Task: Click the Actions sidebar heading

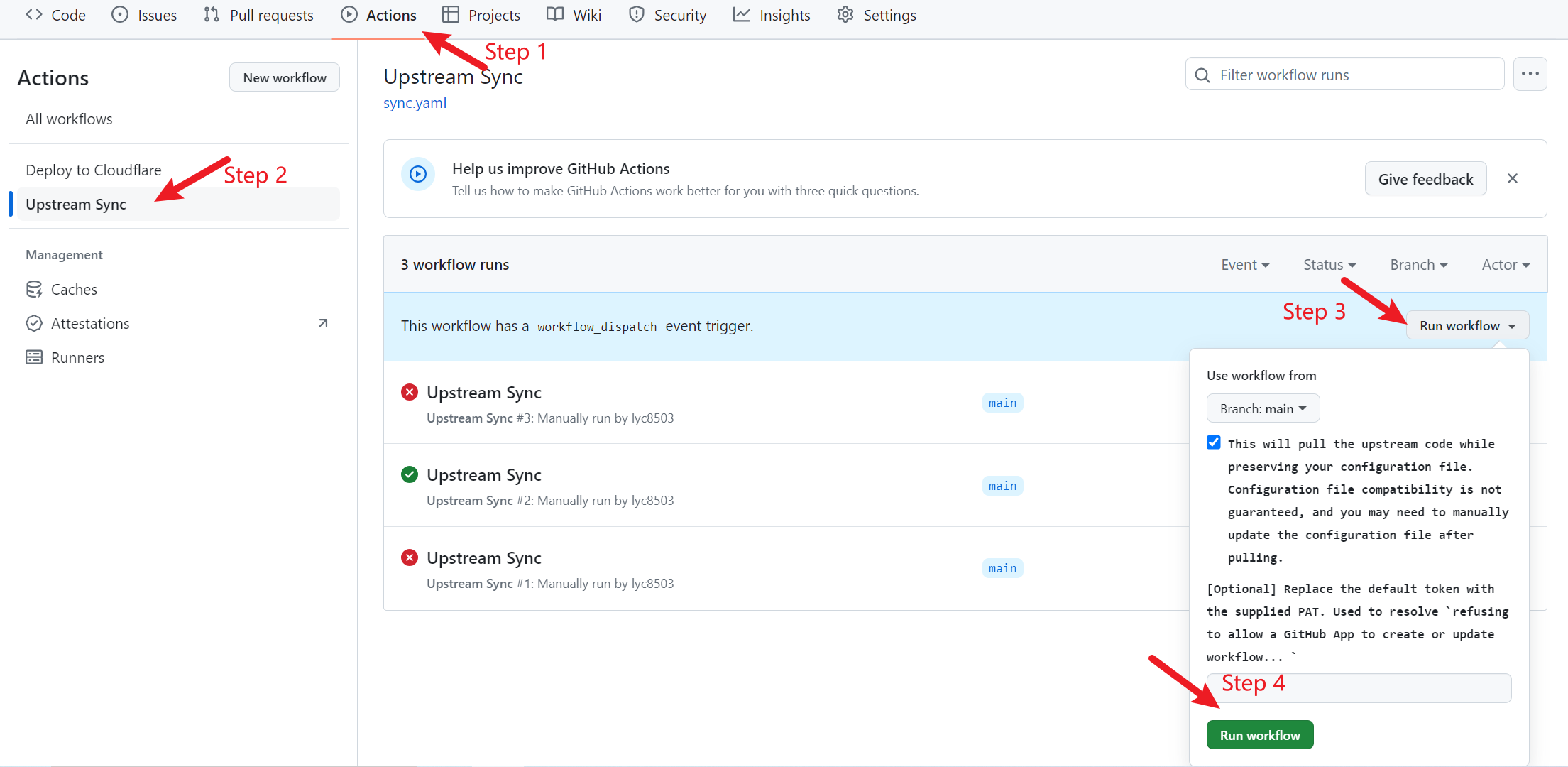Action: tap(53, 77)
